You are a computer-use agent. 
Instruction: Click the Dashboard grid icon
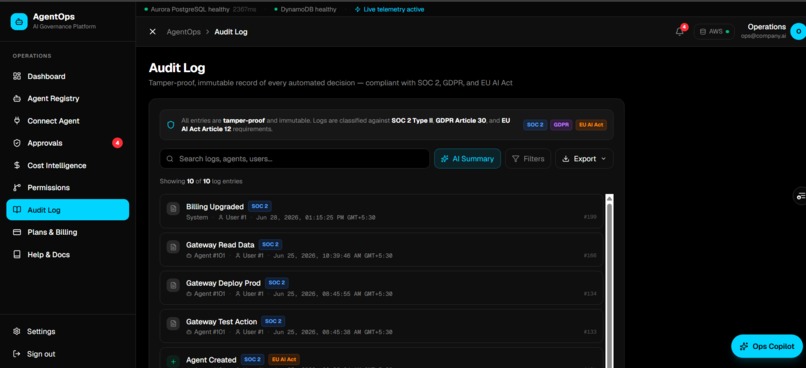(17, 76)
